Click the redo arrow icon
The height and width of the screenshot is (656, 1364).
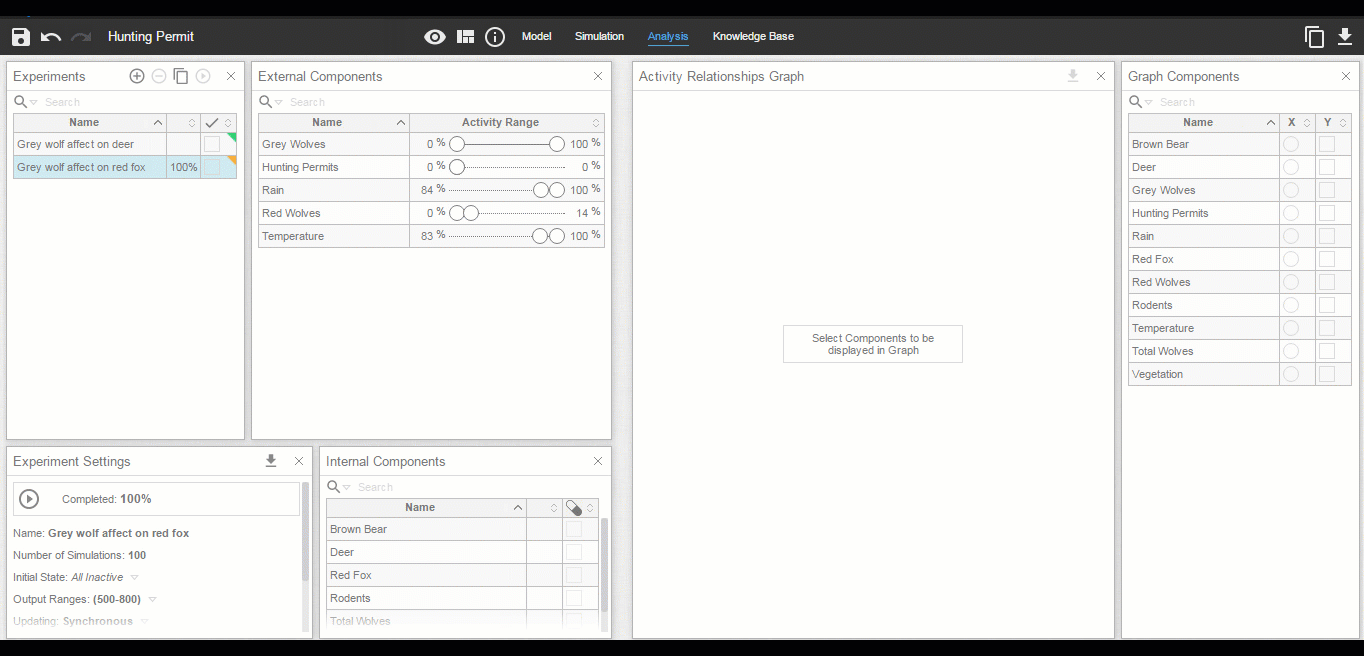[81, 37]
